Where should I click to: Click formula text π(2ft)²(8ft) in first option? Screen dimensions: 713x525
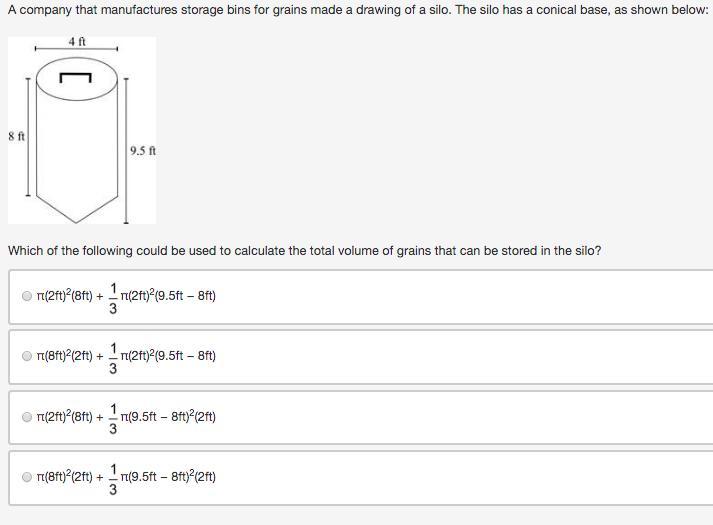tap(65, 296)
